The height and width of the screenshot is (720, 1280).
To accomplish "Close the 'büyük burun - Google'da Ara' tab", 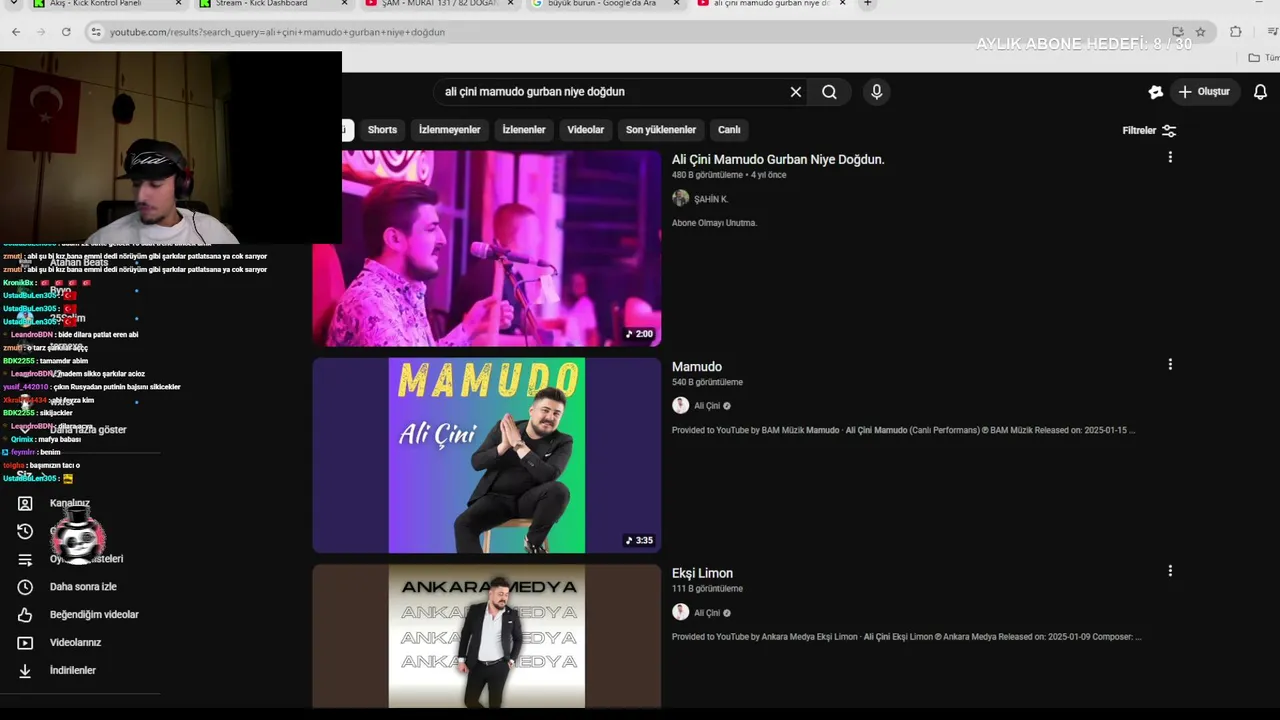I will [676, 4].
